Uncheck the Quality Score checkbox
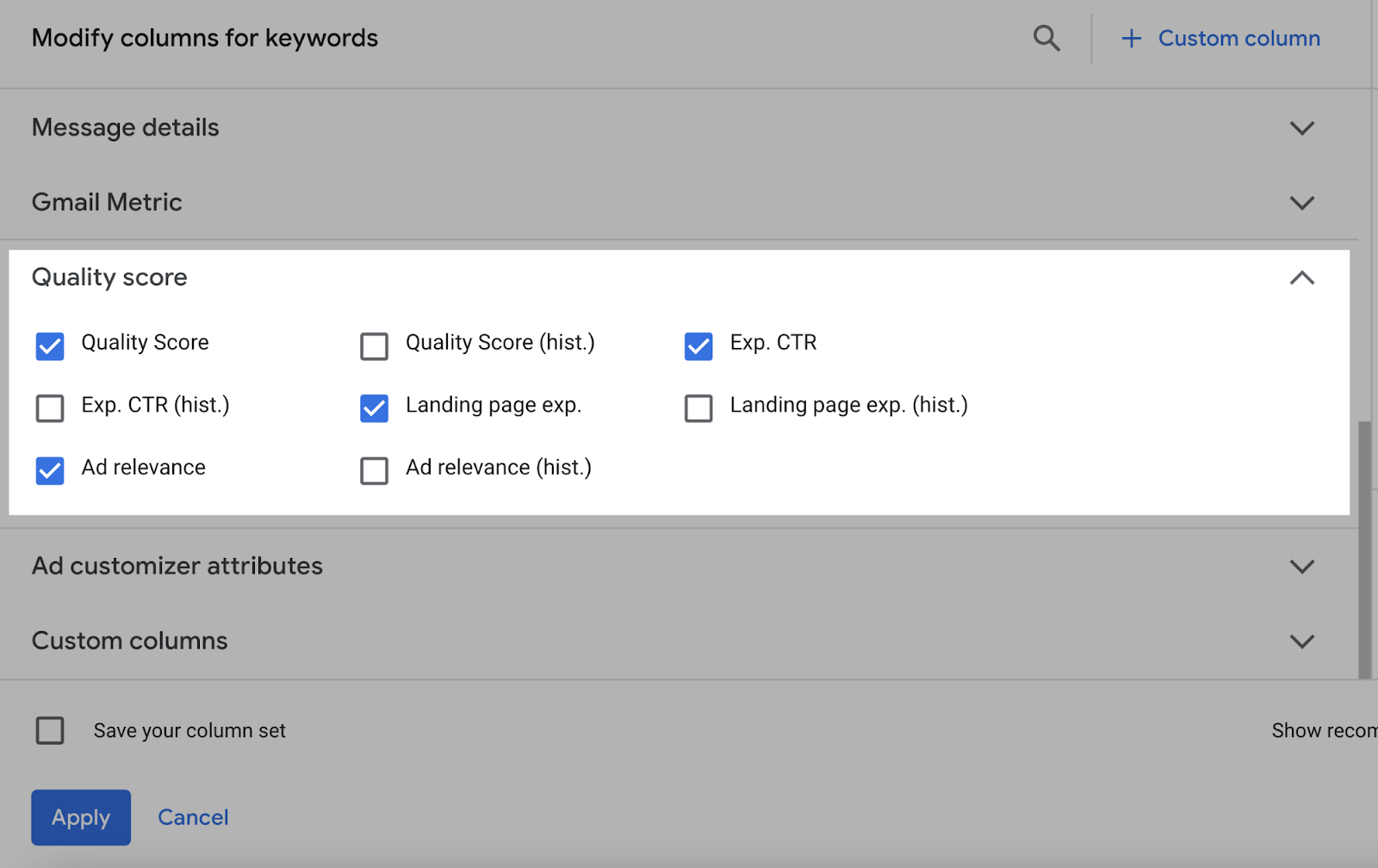This screenshot has width=1378, height=868. tap(50, 346)
